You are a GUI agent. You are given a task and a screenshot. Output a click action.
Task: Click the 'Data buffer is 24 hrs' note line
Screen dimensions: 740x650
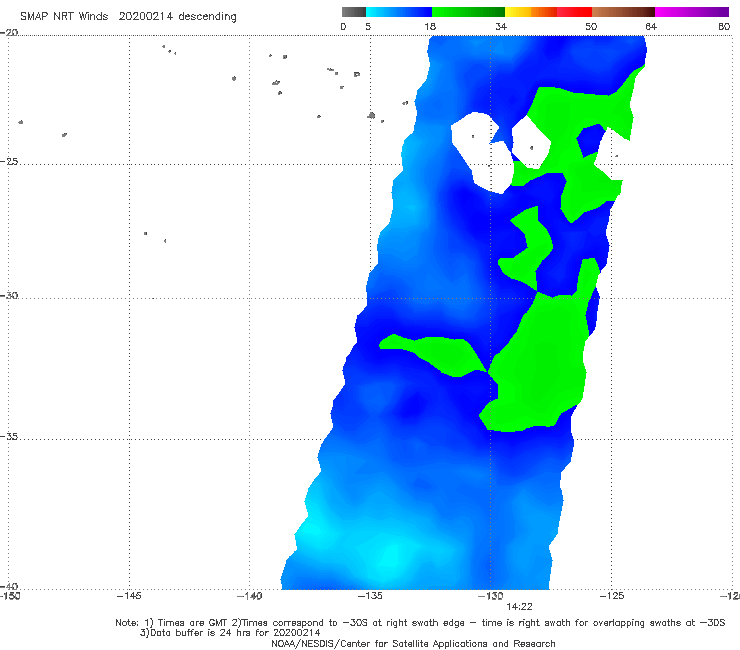[230, 633]
